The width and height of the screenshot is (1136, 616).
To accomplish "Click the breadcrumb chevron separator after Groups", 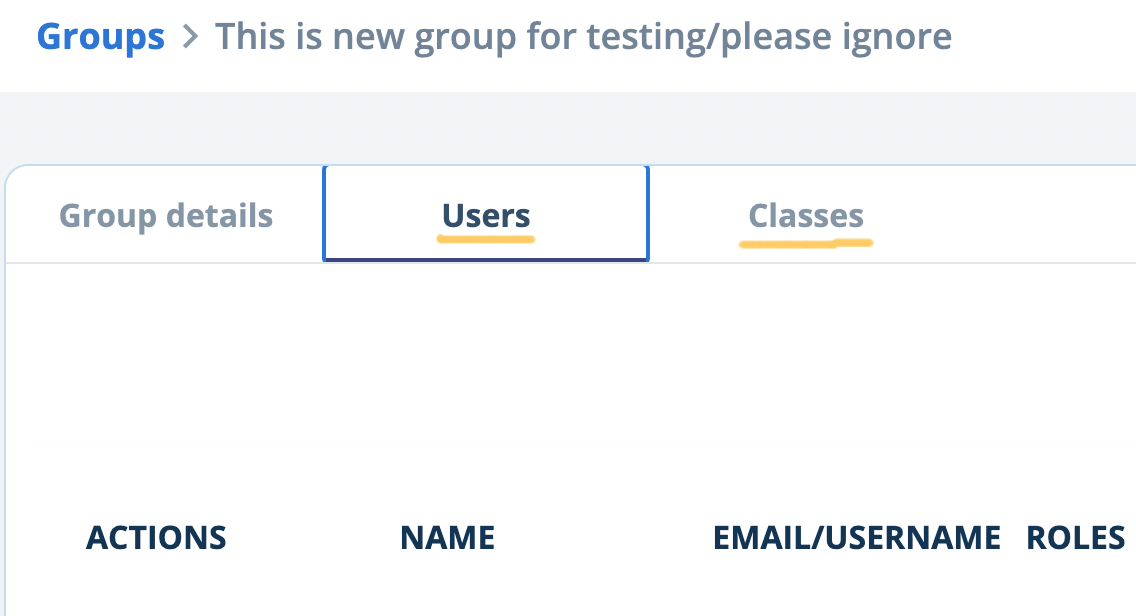I will pos(190,39).
